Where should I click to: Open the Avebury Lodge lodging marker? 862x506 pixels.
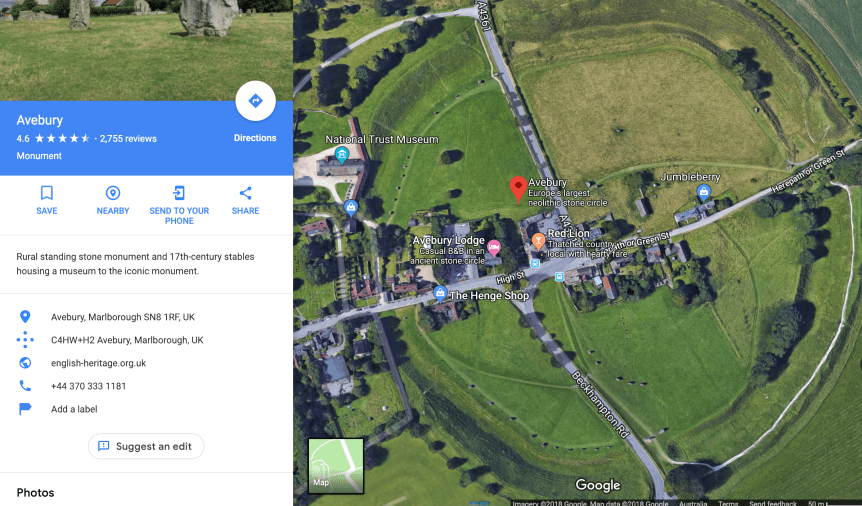494,248
